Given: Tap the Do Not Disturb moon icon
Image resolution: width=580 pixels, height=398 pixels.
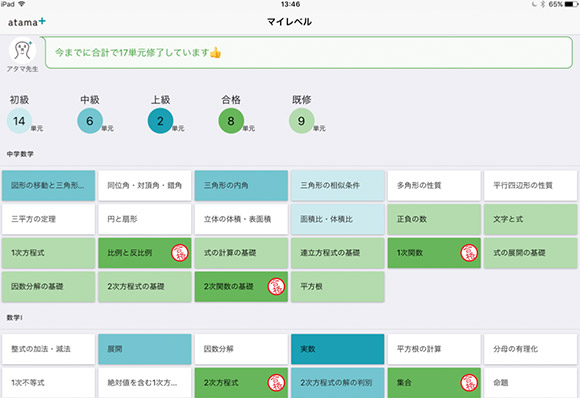Looking at the screenshot, I should point(534,4).
